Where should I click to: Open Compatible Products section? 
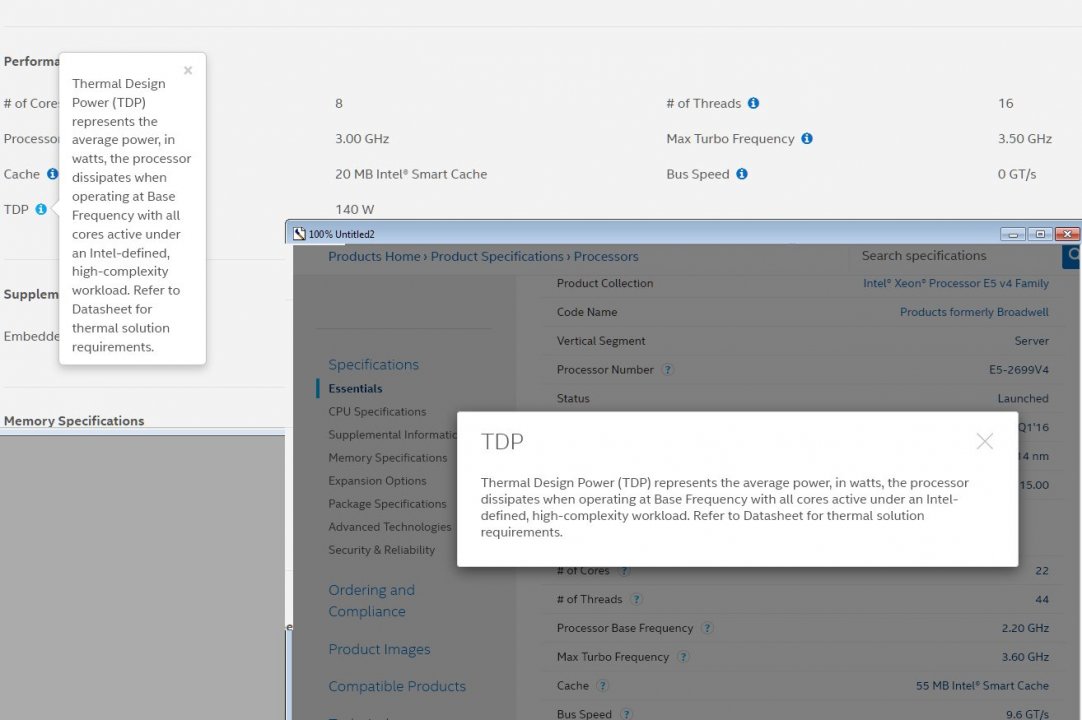point(397,687)
